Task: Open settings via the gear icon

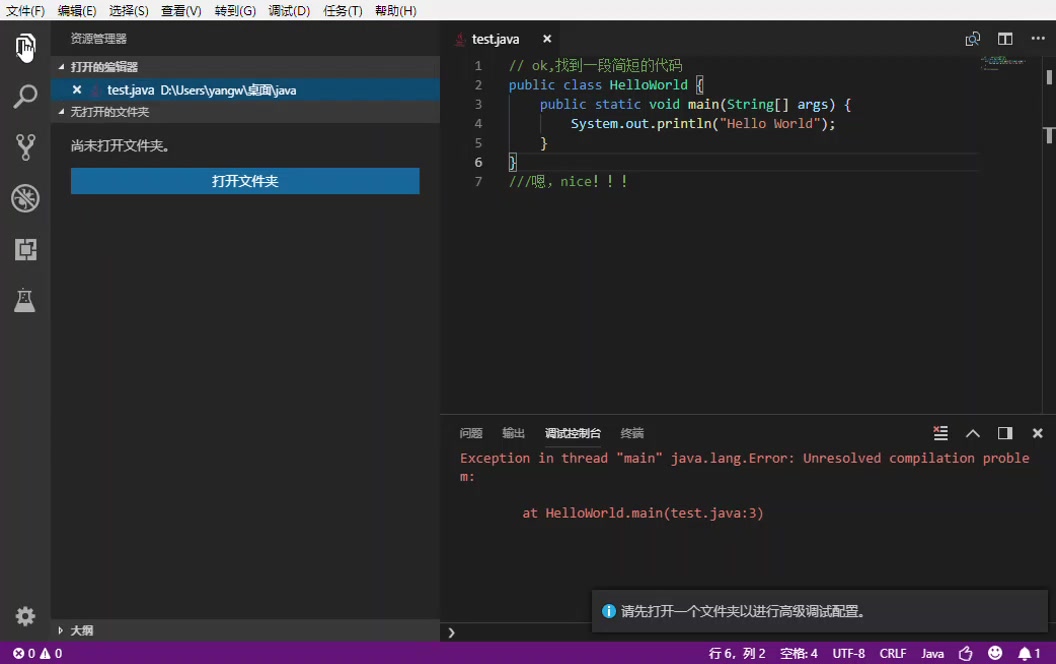Action: pyautogui.click(x=25, y=616)
